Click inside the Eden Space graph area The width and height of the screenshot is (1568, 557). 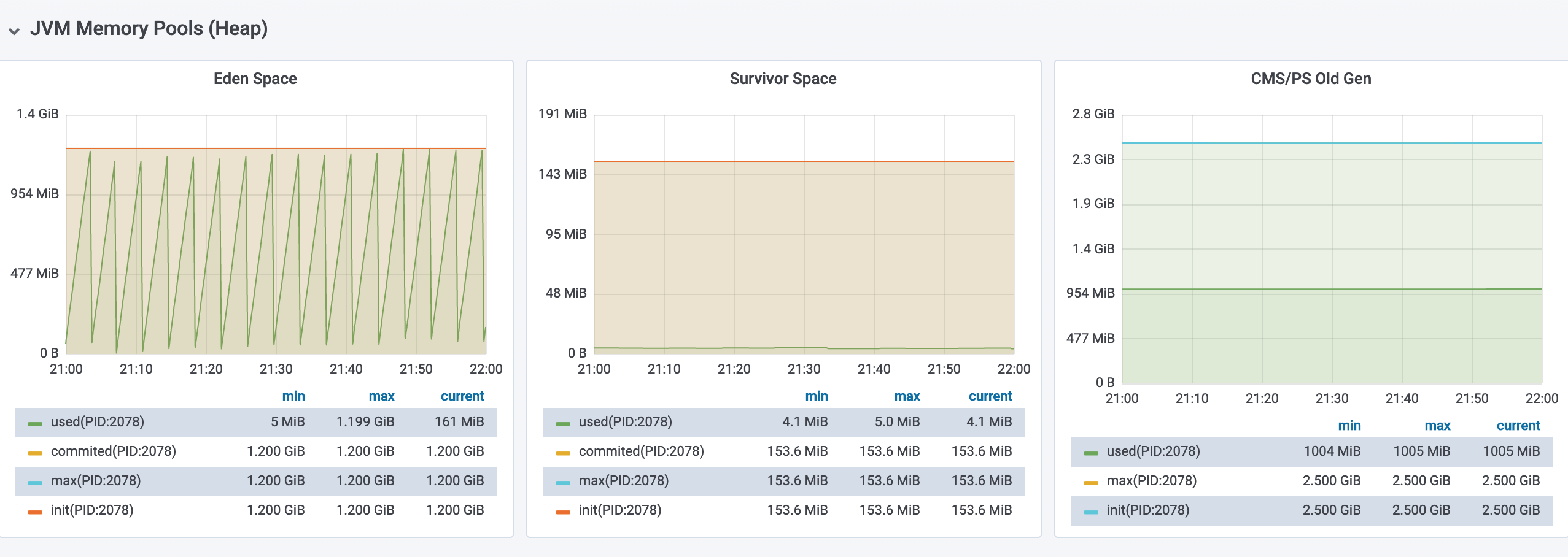click(x=276, y=245)
